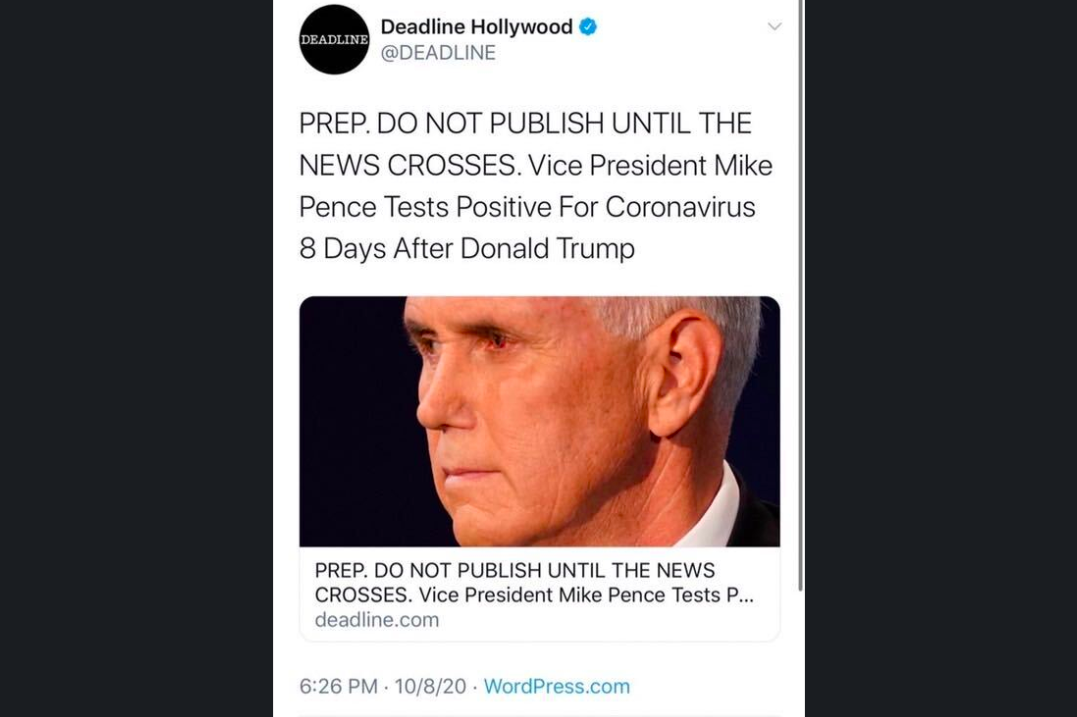Open the Mike Pence card photo
The width and height of the screenshot is (1077, 717).
pyautogui.click(x=539, y=421)
